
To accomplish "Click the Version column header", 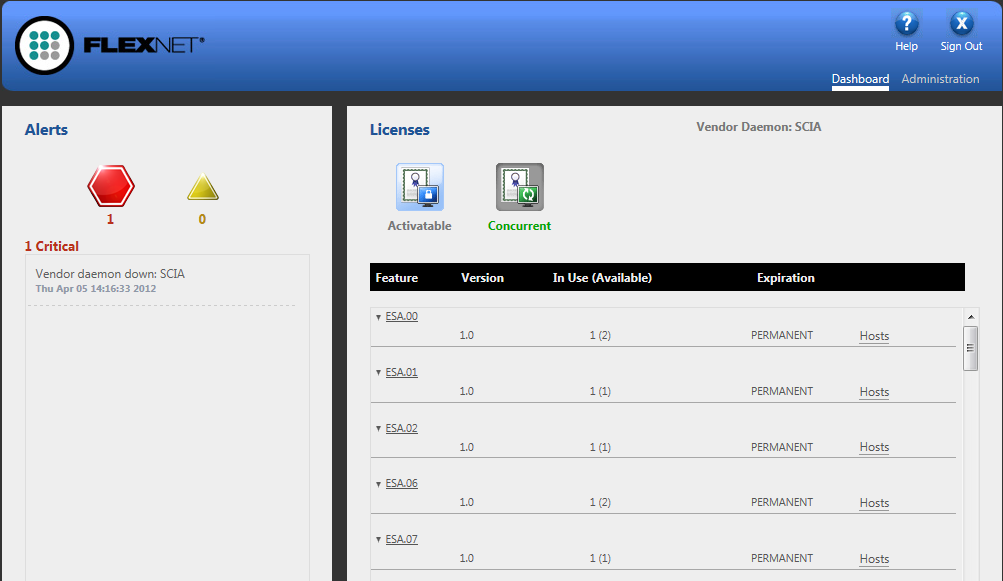I will pyautogui.click(x=482, y=278).
